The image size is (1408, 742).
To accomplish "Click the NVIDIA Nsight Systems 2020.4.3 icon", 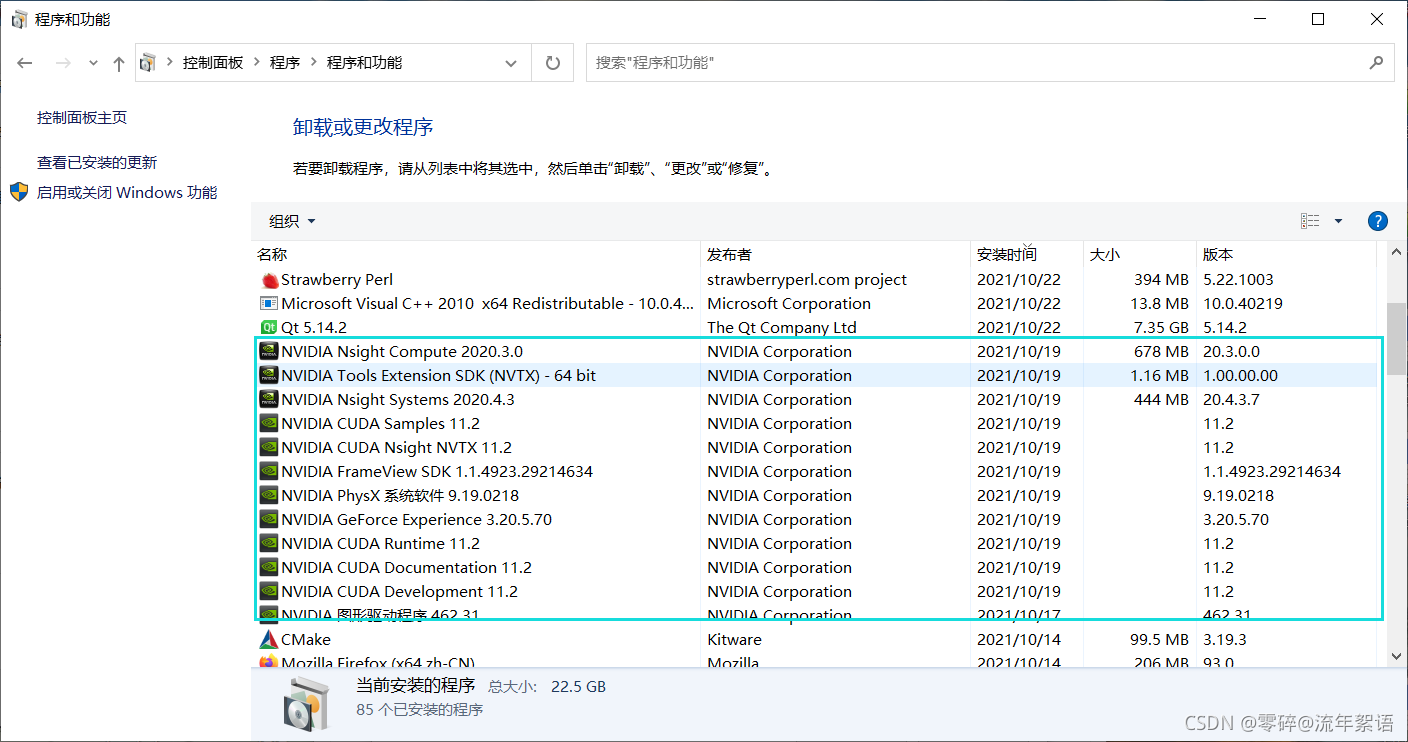I will (x=268, y=400).
